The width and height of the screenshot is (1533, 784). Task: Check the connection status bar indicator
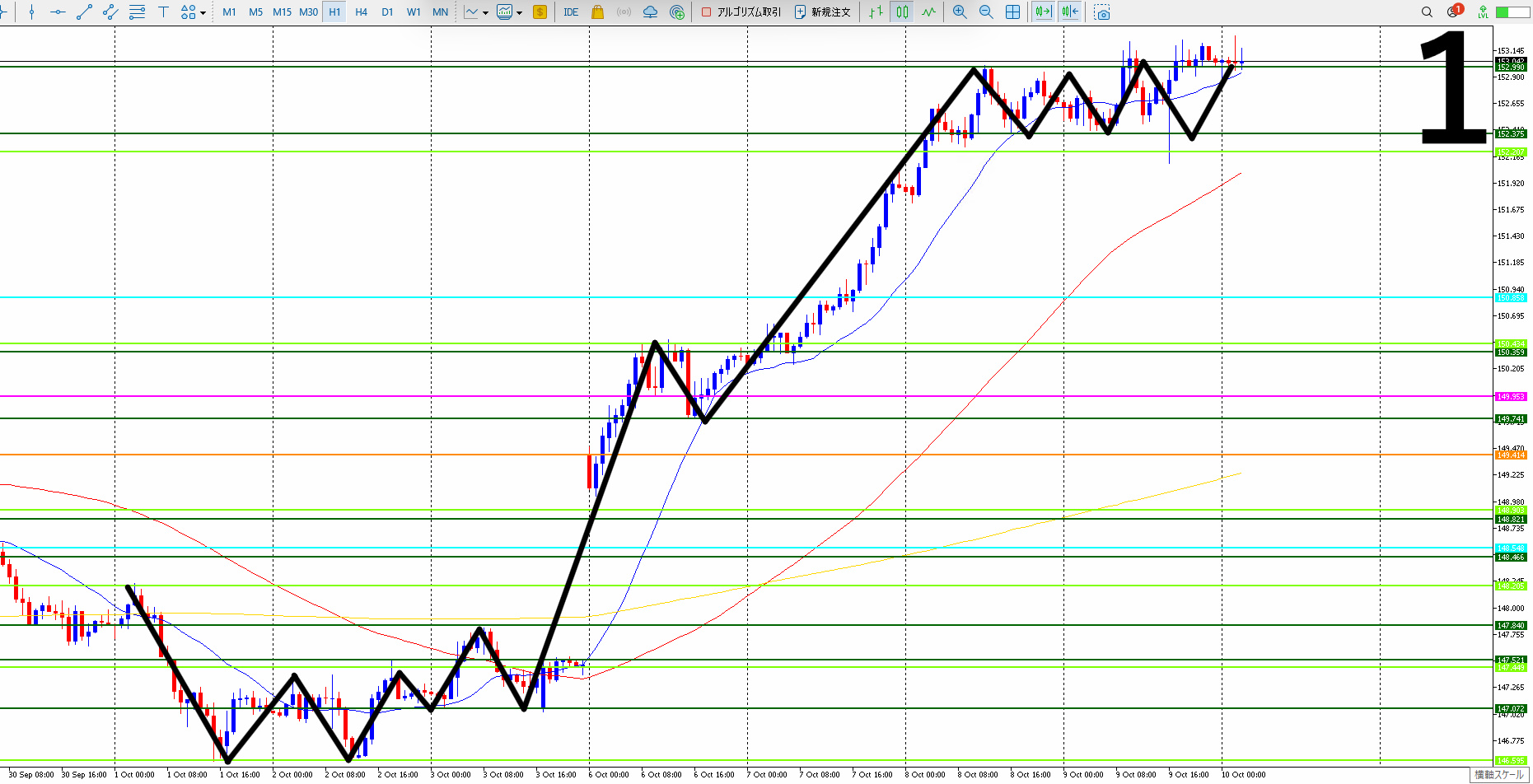coord(1513,12)
